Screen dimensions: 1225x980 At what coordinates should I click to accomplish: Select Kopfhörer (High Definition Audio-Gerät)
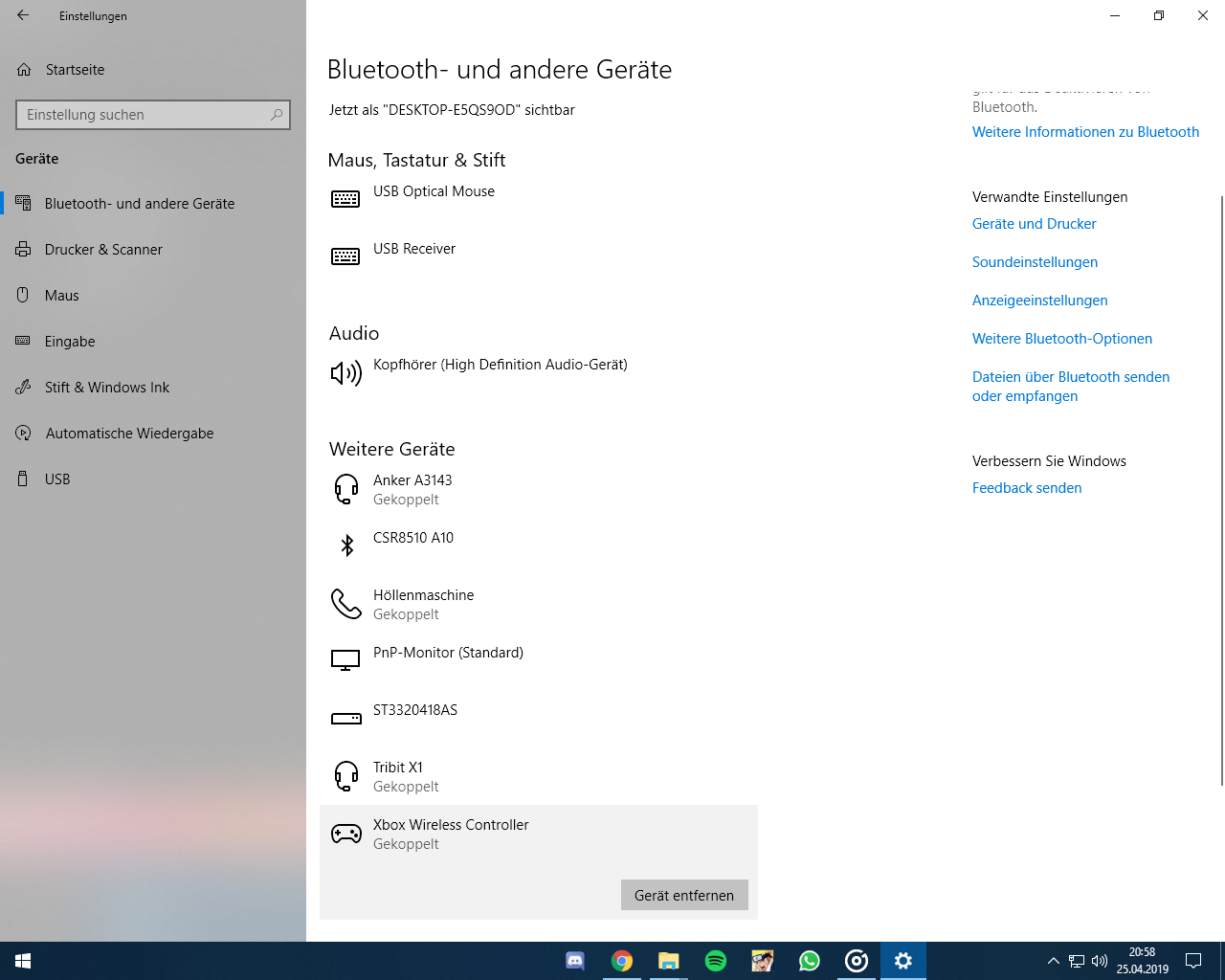pos(539,373)
